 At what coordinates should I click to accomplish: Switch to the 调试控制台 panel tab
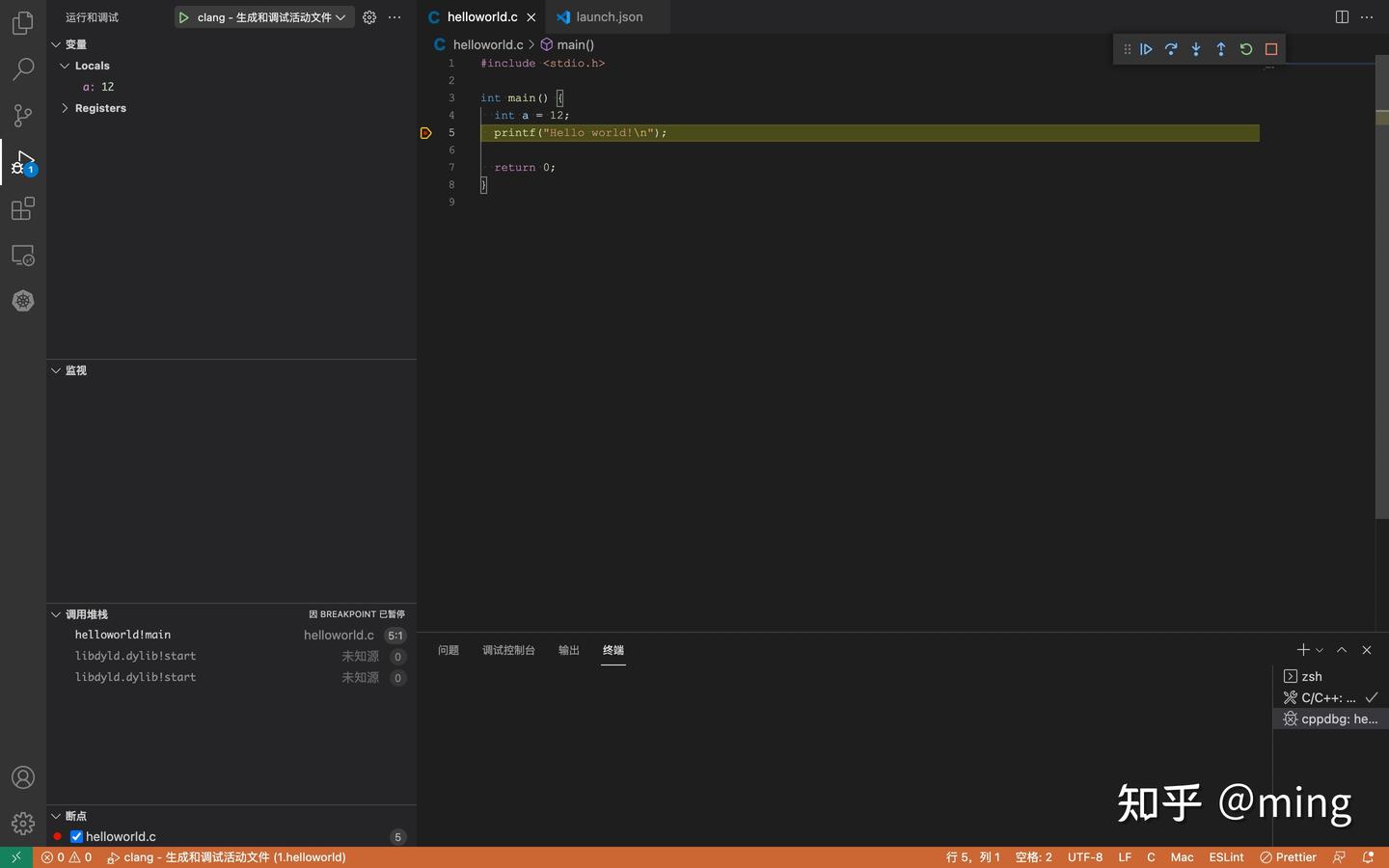point(508,650)
